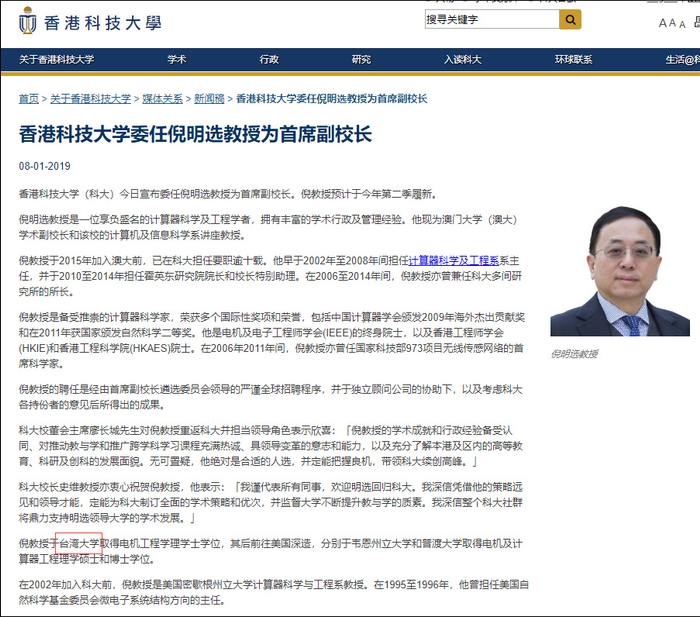The width and height of the screenshot is (700, 617).
Task: Select the smallest font size A
Action: click(682, 25)
